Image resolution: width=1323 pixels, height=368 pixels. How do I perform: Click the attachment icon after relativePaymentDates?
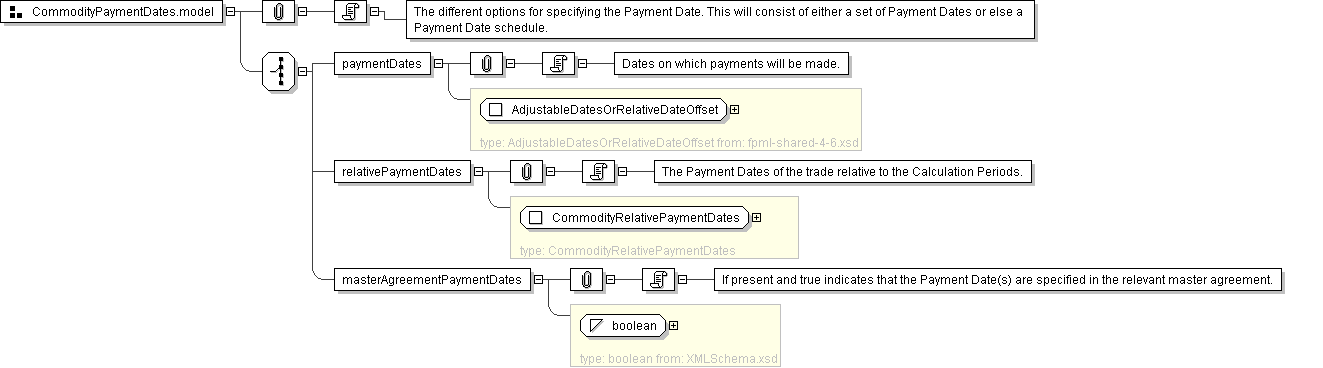pos(526,172)
